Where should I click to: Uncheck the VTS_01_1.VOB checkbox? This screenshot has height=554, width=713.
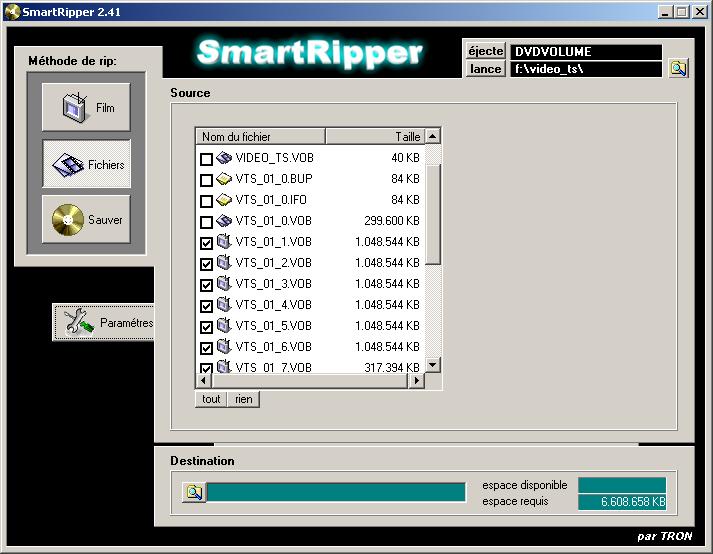[206, 243]
